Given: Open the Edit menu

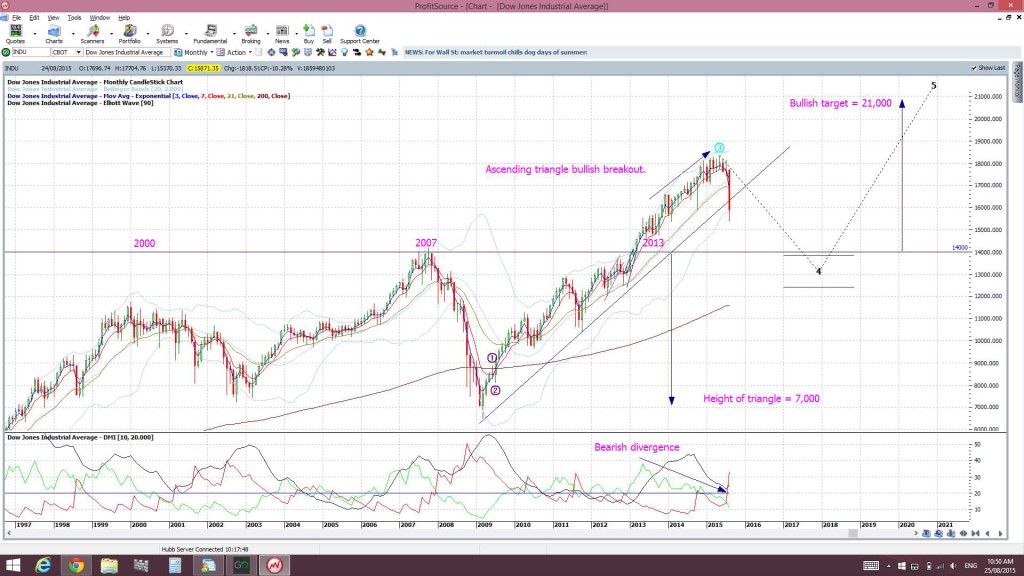Looking at the screenshot, I should (34, 18).
